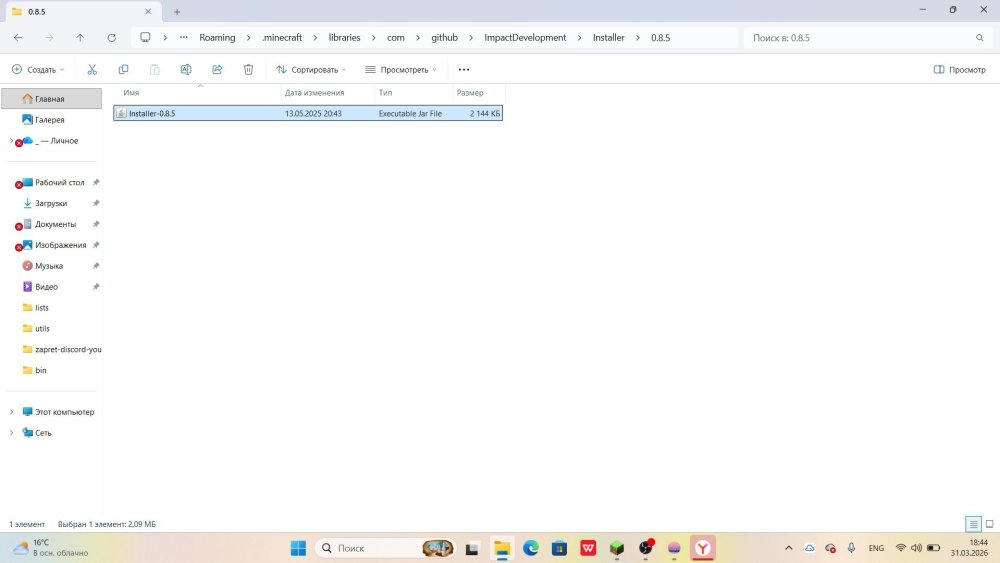Go up one folder level
Screen dimensions: 1000x563
tap(80, 38)
